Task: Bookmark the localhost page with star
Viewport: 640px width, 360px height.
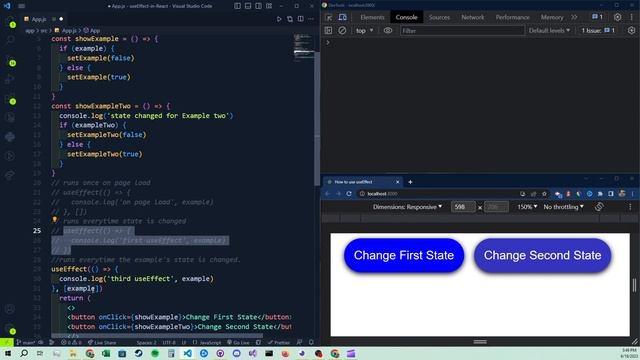Action: tap(544, 194)
